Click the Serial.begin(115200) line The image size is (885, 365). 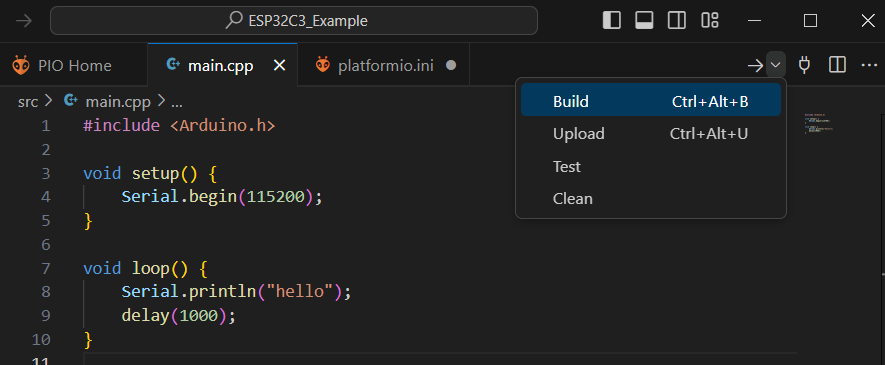222,197
